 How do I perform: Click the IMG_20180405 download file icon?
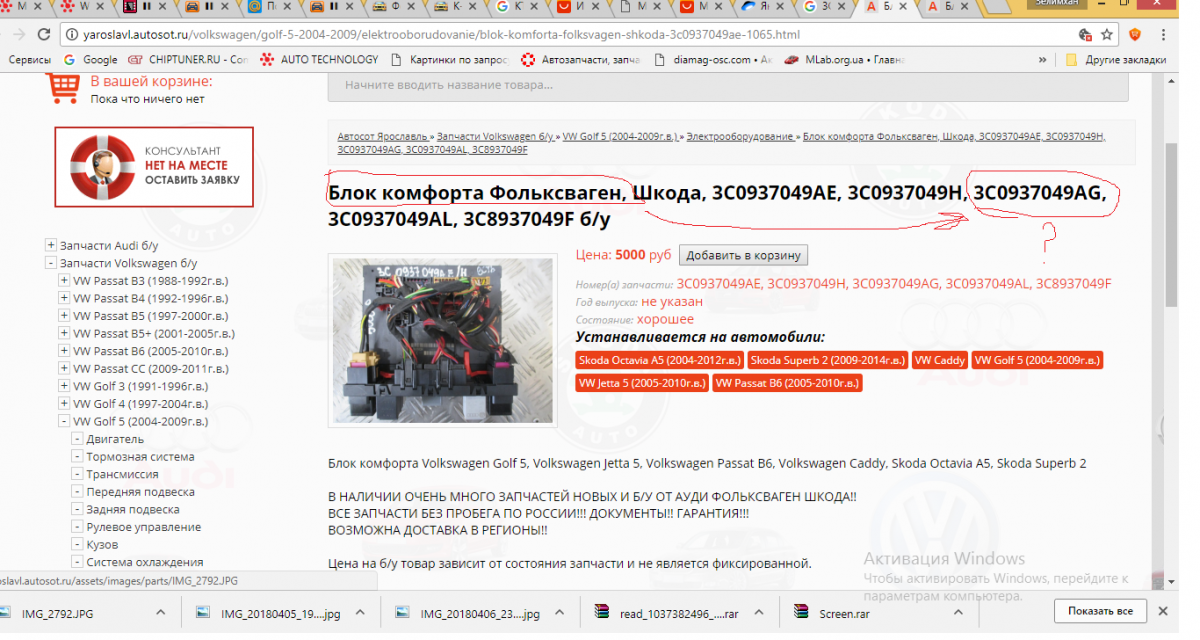point(204,612)
